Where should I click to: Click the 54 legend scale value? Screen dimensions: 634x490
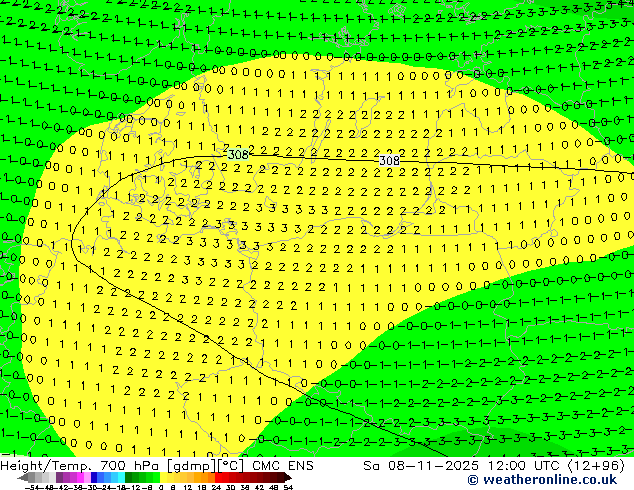(288, 487)
